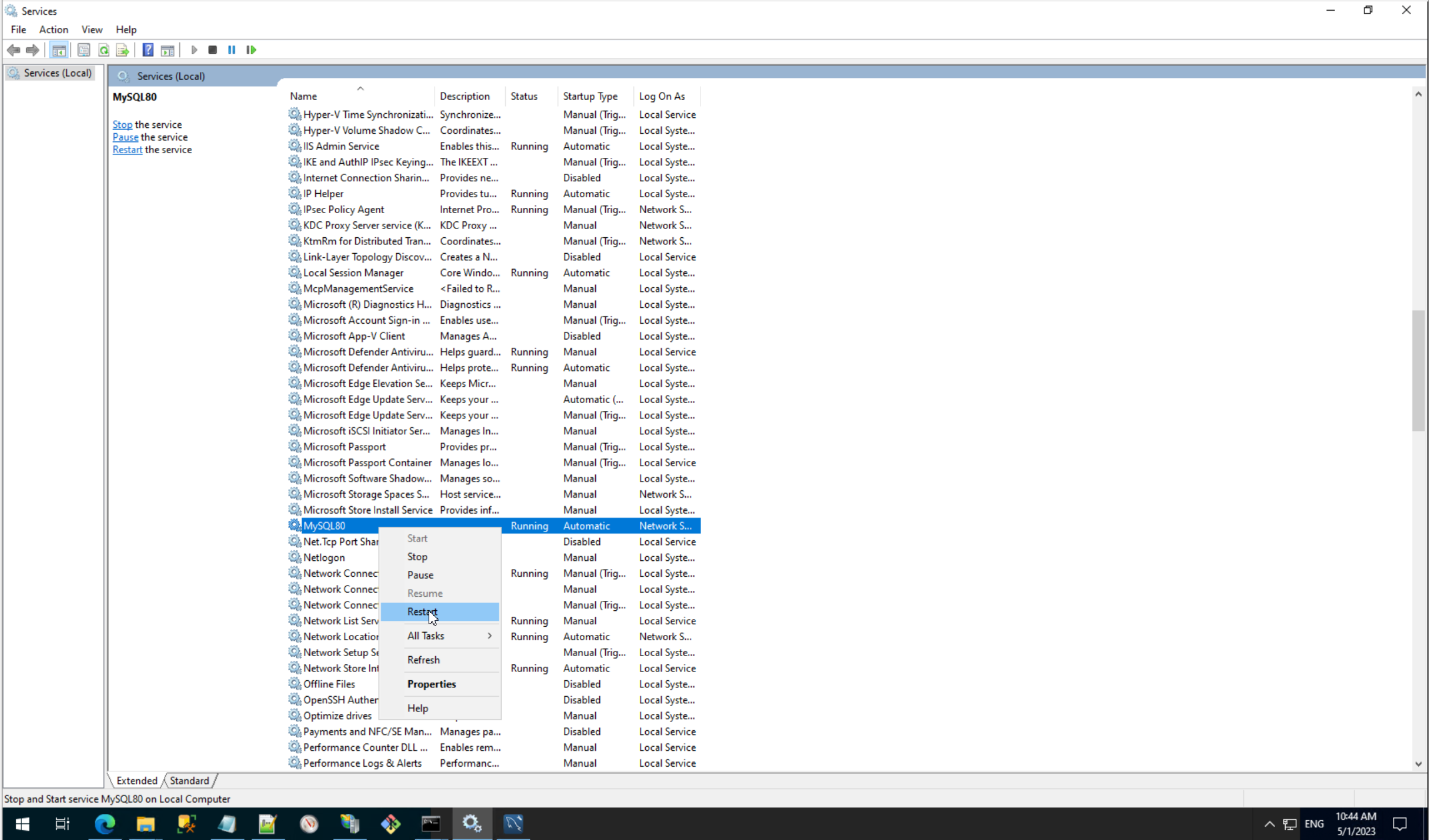Click the Pause the service link
The height and width of the screenshot is (840, 1429).
click(125, 137)
